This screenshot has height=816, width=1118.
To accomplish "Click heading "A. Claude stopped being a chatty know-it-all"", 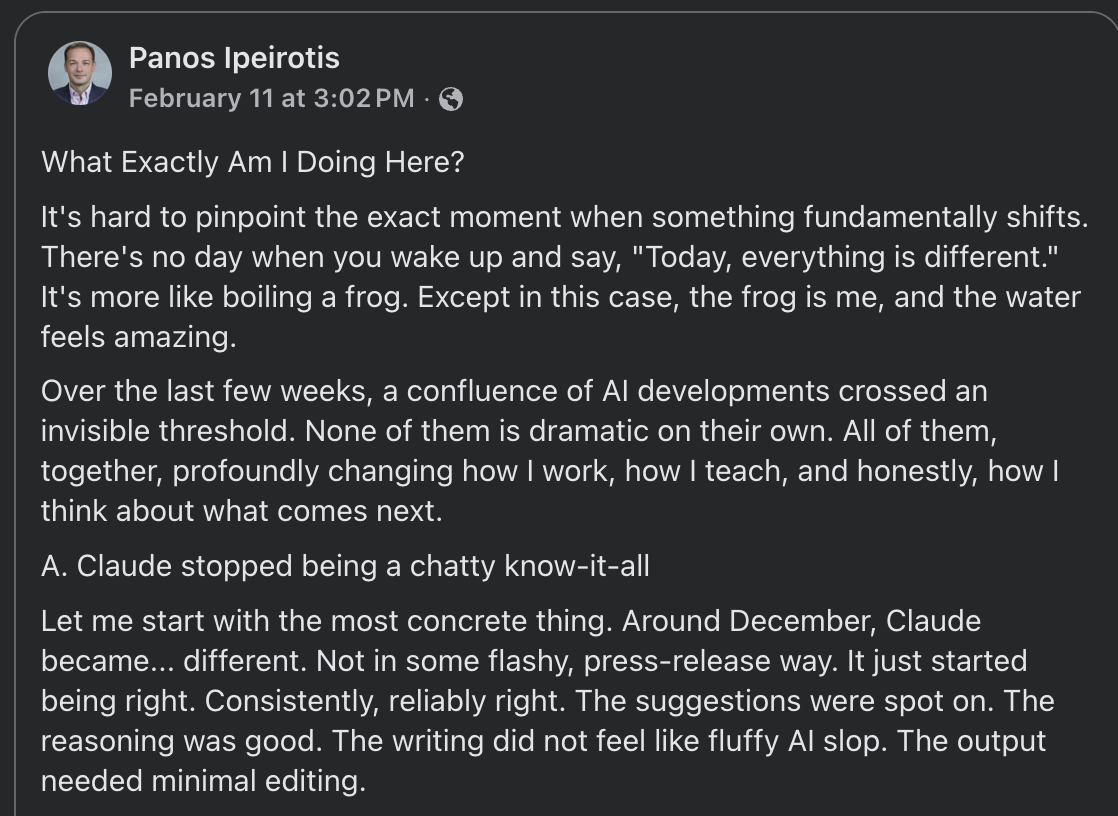I will tap(345, 566).
